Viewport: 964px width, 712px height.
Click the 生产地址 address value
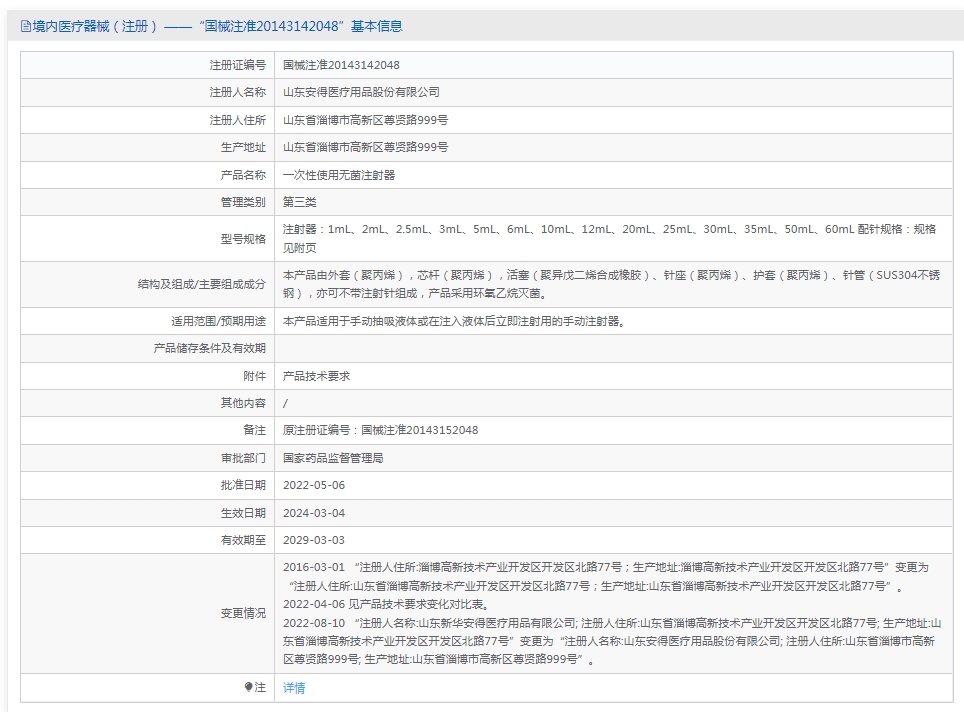pyautogui.click(x=365, y=148)
